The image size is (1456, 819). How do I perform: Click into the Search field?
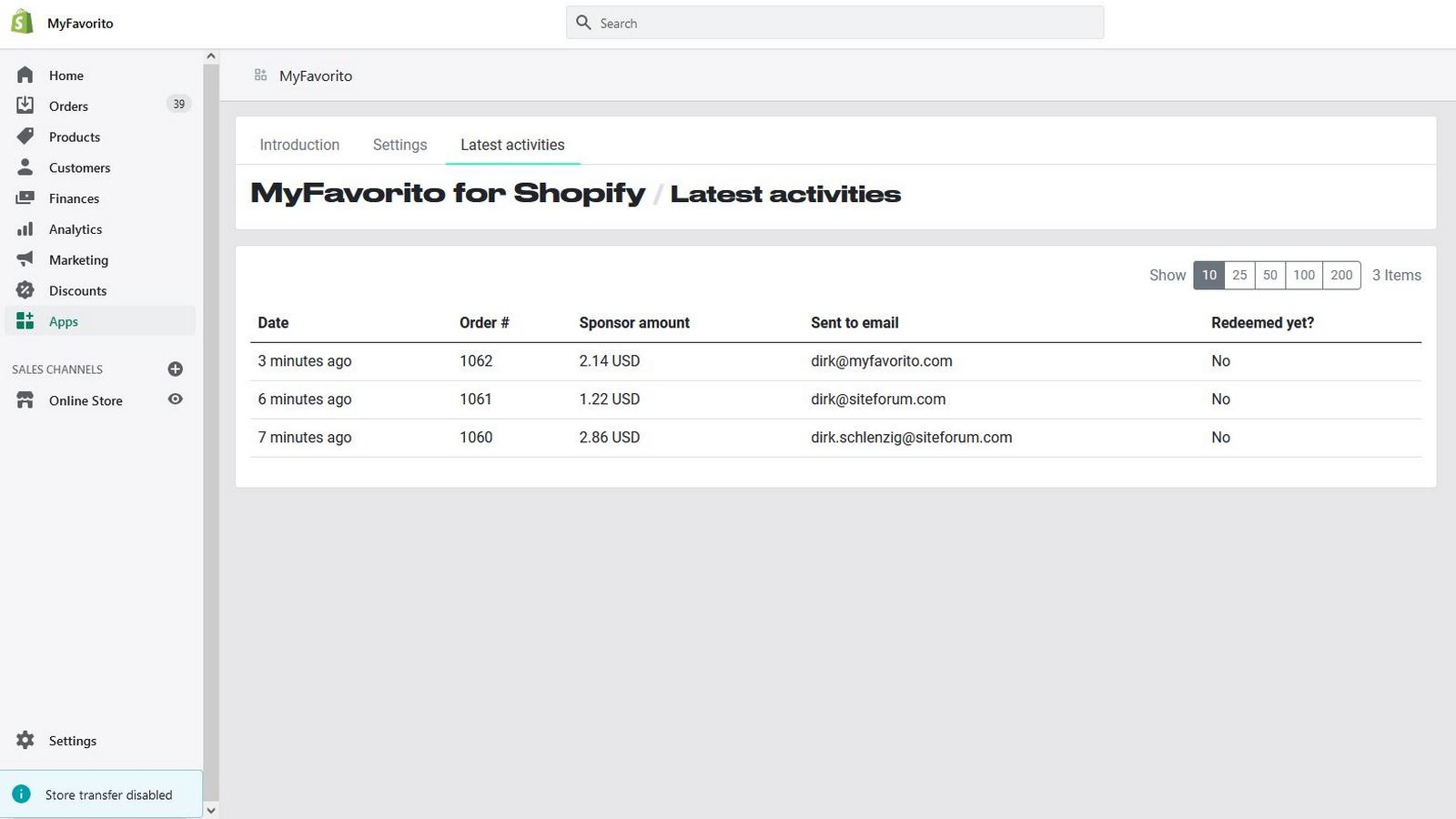click(x=834, y=23)
